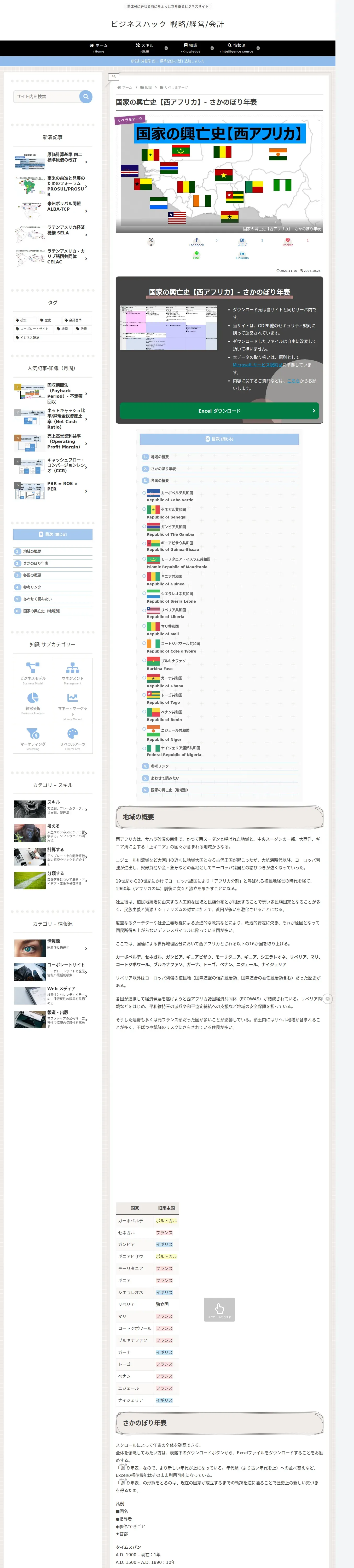Click the Ghana flag in contents

(x=153, y=678)
